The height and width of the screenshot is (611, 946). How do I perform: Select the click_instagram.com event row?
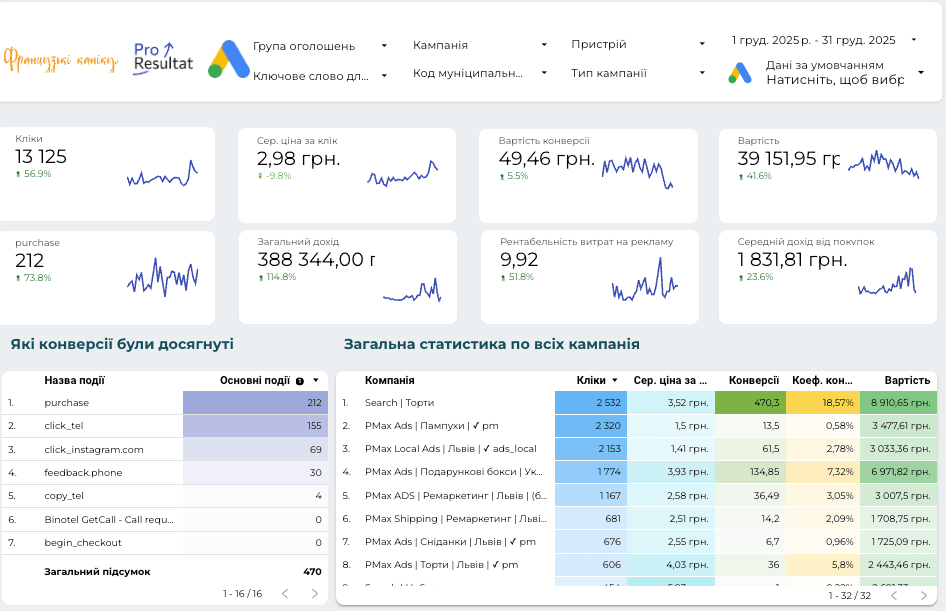tap(165, 449)
